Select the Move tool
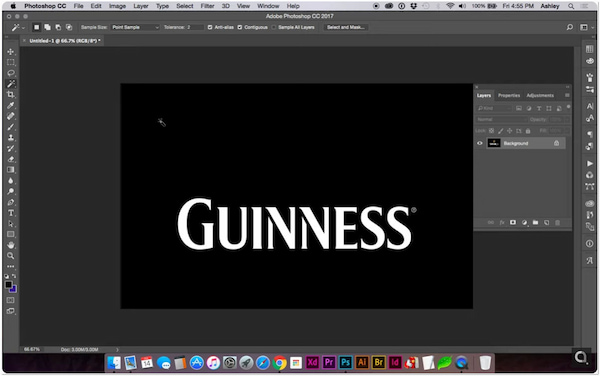This screenshot has height=376, width=600. 11,52
